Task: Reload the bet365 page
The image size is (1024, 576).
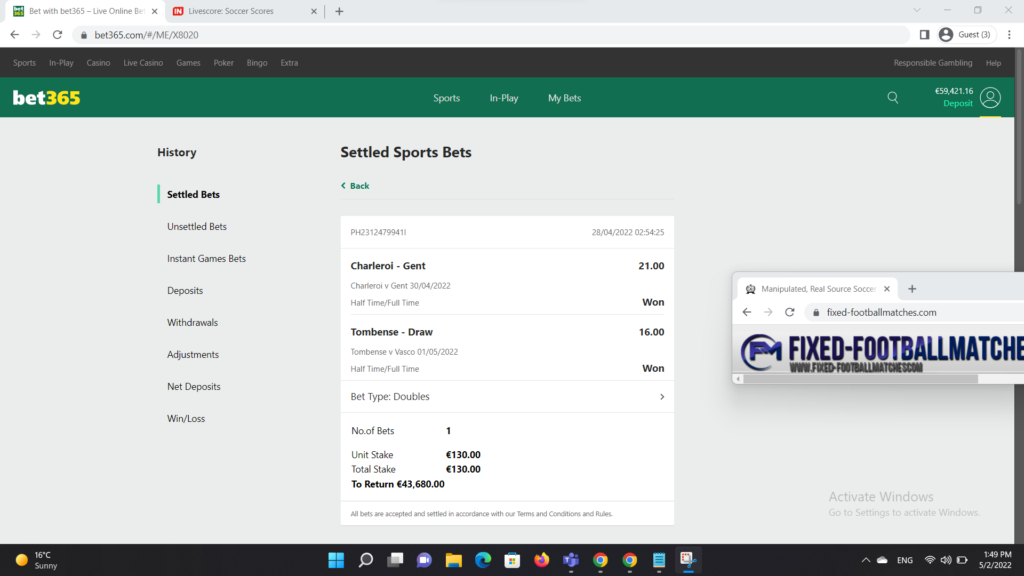Action: coord(57,35)
